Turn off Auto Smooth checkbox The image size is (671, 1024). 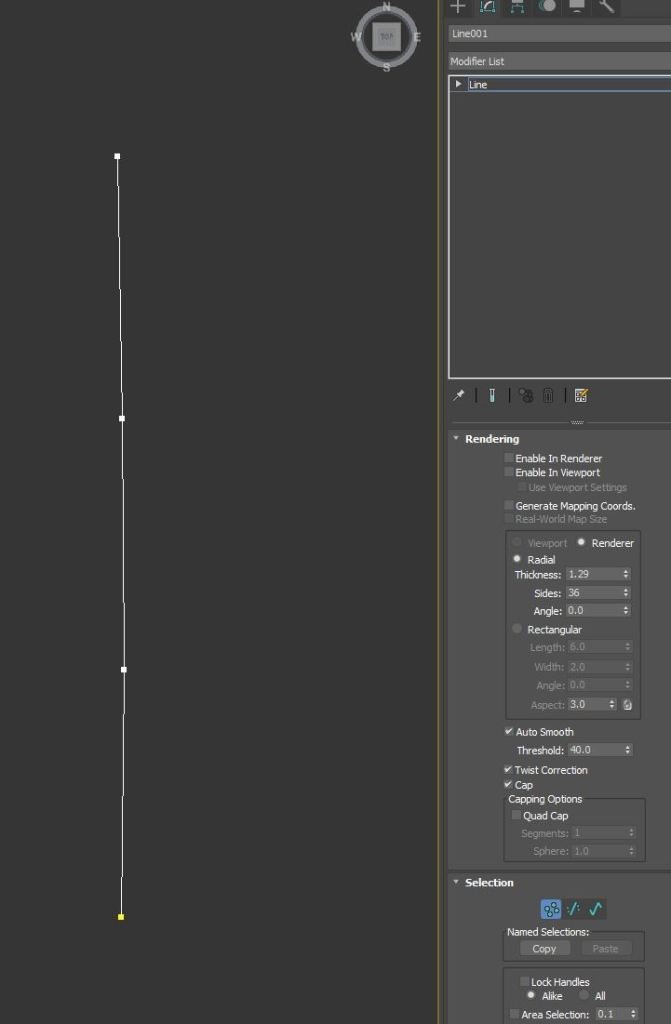509,732
